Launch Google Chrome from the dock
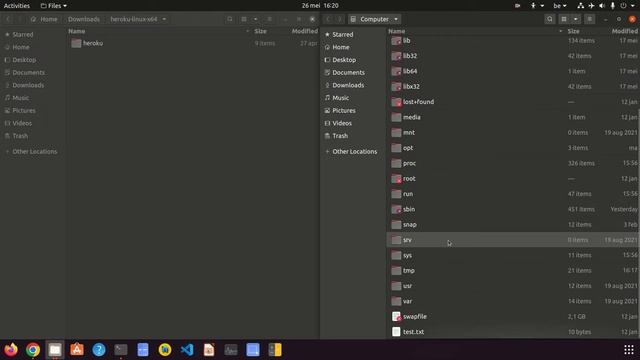The image size is (640, 360). click(x=33, y=350)
